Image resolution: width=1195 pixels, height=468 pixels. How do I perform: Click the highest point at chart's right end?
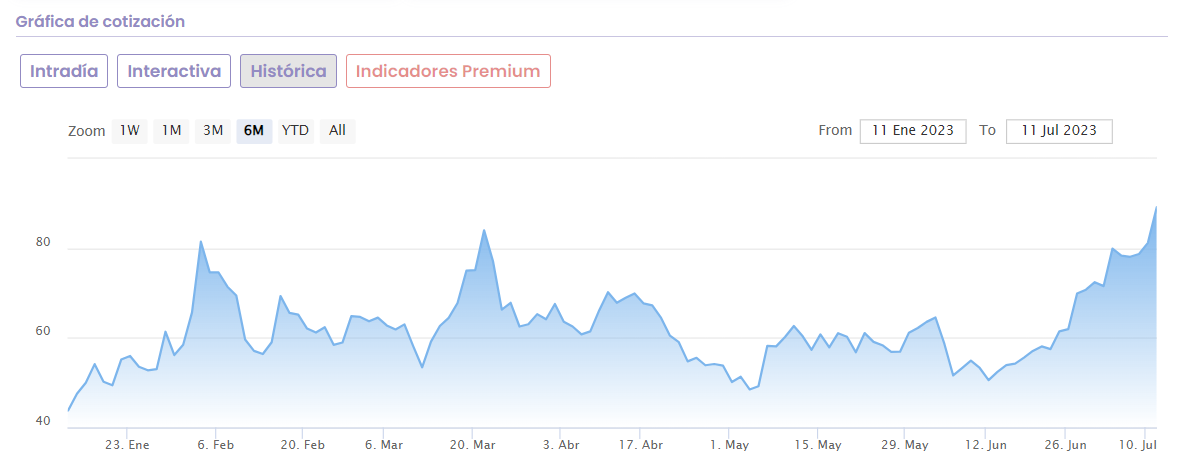pos(1156,208)
